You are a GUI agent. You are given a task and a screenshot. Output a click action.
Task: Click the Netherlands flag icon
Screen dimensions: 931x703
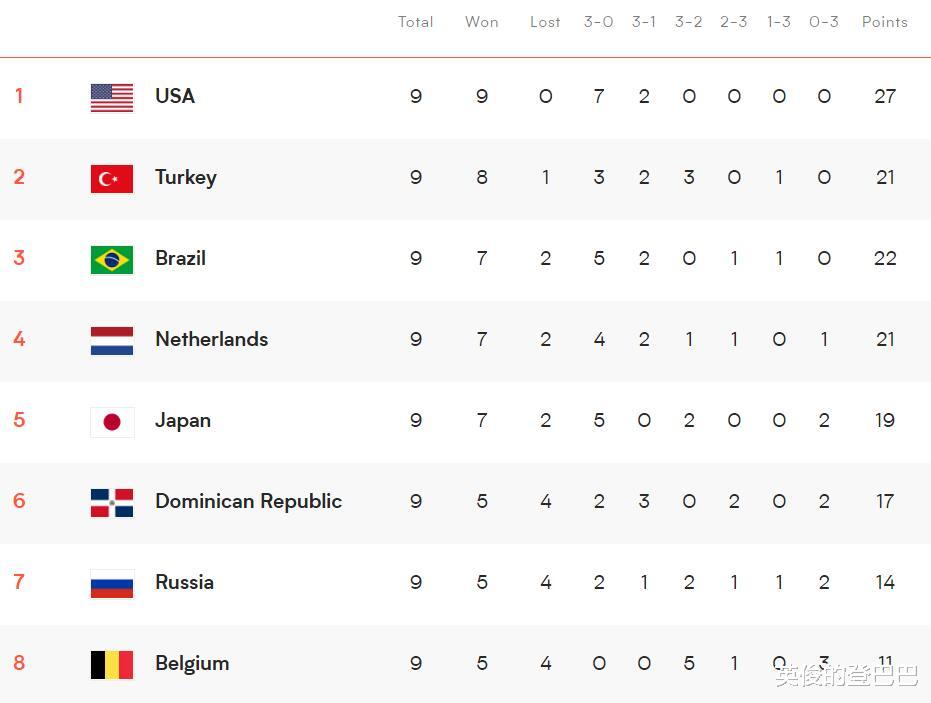112,340
